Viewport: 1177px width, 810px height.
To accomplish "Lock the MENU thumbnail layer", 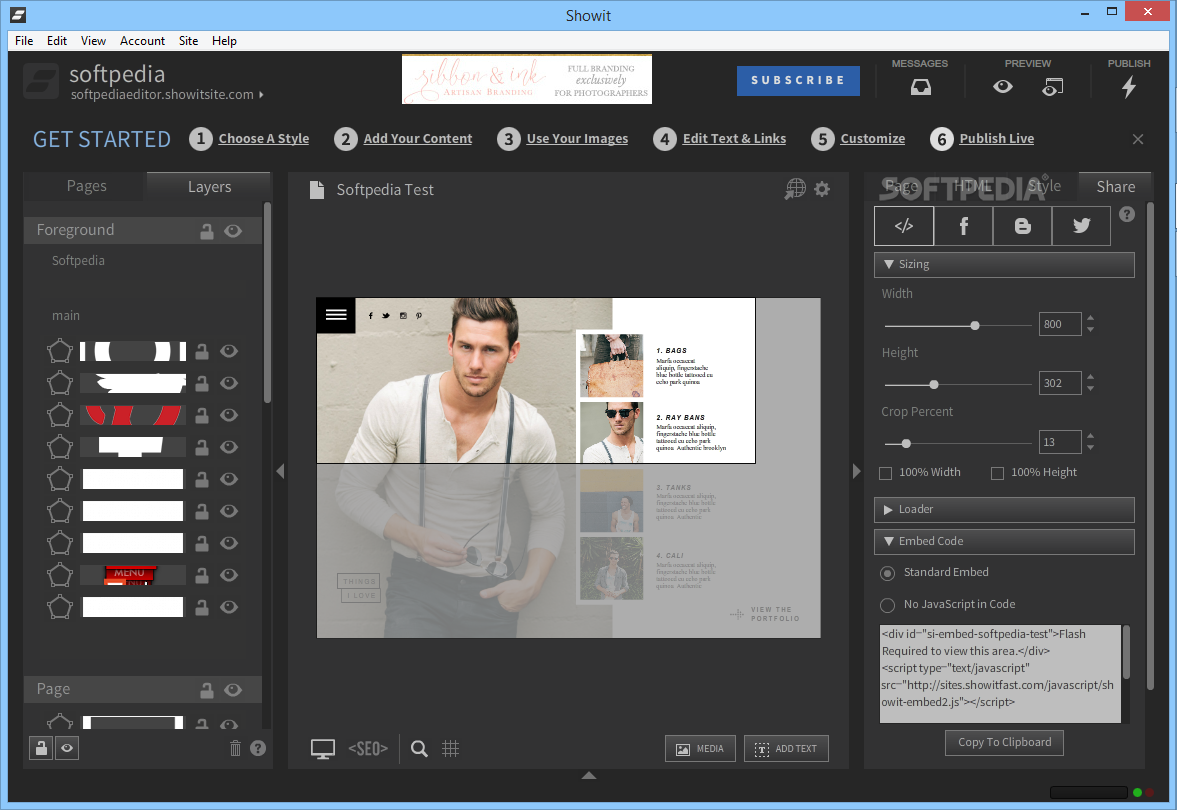I will (x=201, y=576).
